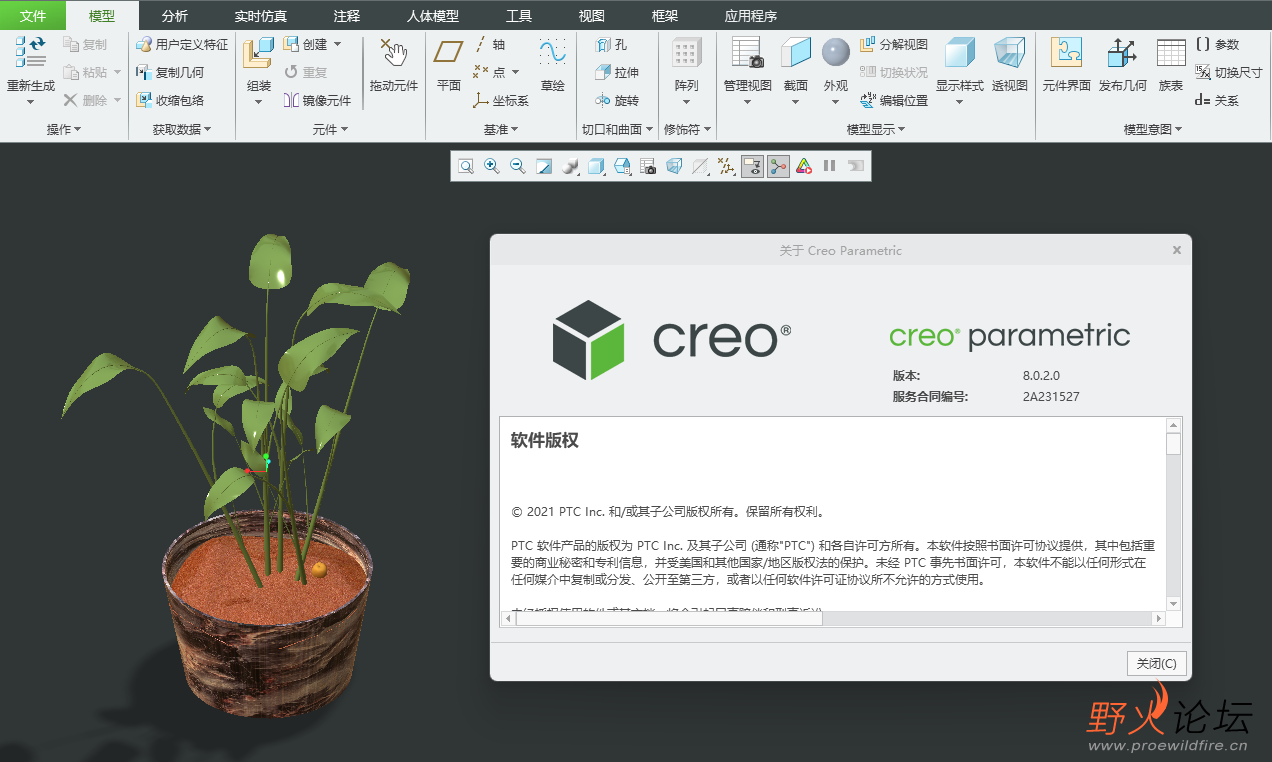
Task: Expand the Operations (操作) group dropdown
Action: [64, 130]
